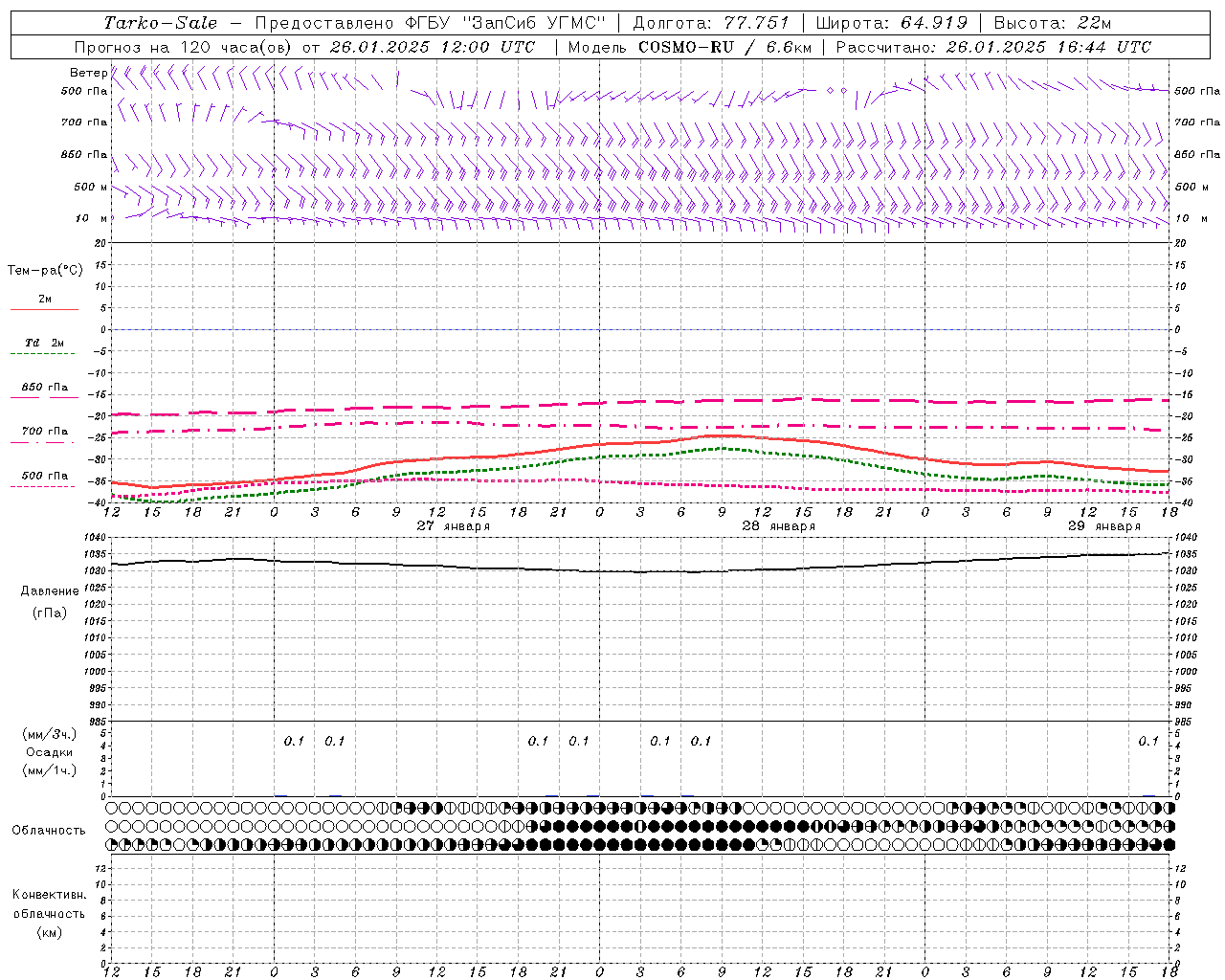
Task: Click the "Высота: 22м" header text
Action: tap(1053, 23)
